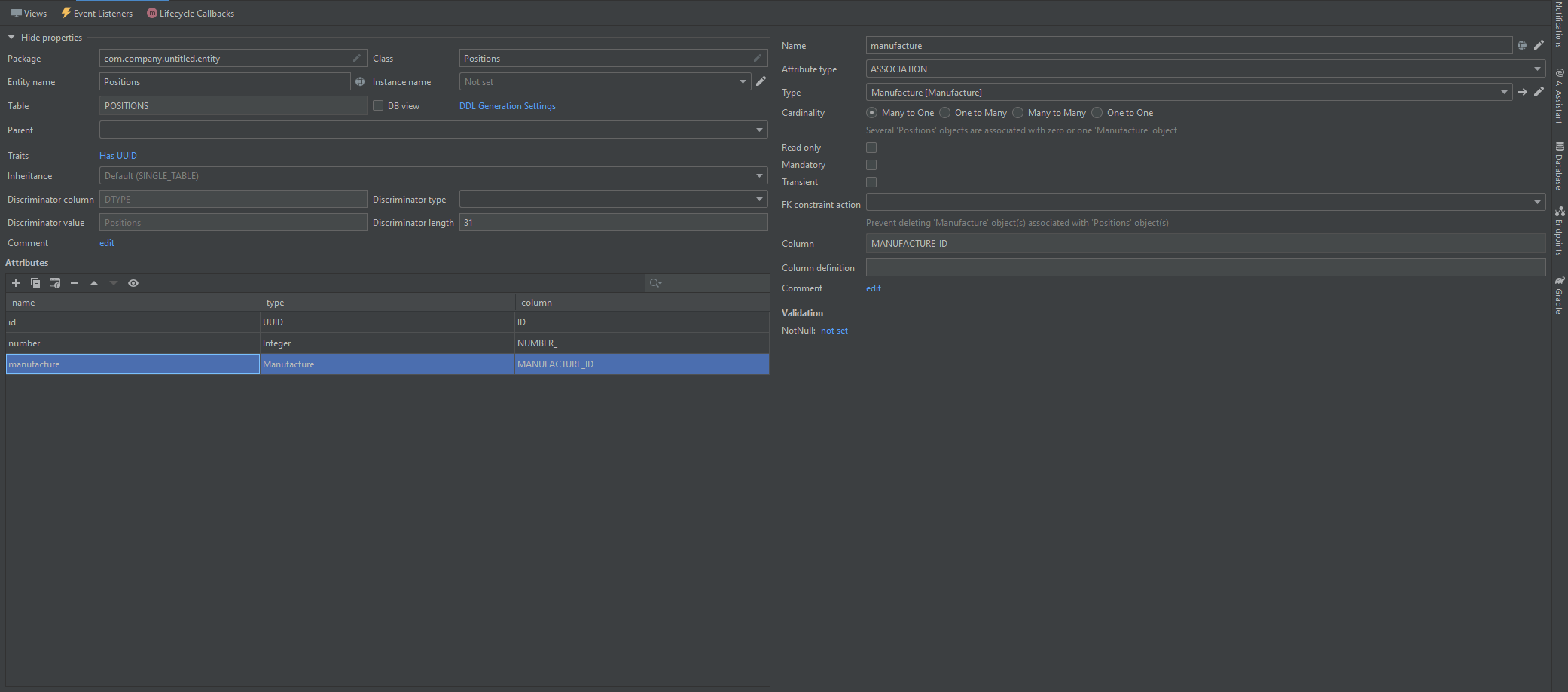Viewport: 1568px width, 692px height.
Task: Enable the Transient checkbox
Action: pos(871,182)
